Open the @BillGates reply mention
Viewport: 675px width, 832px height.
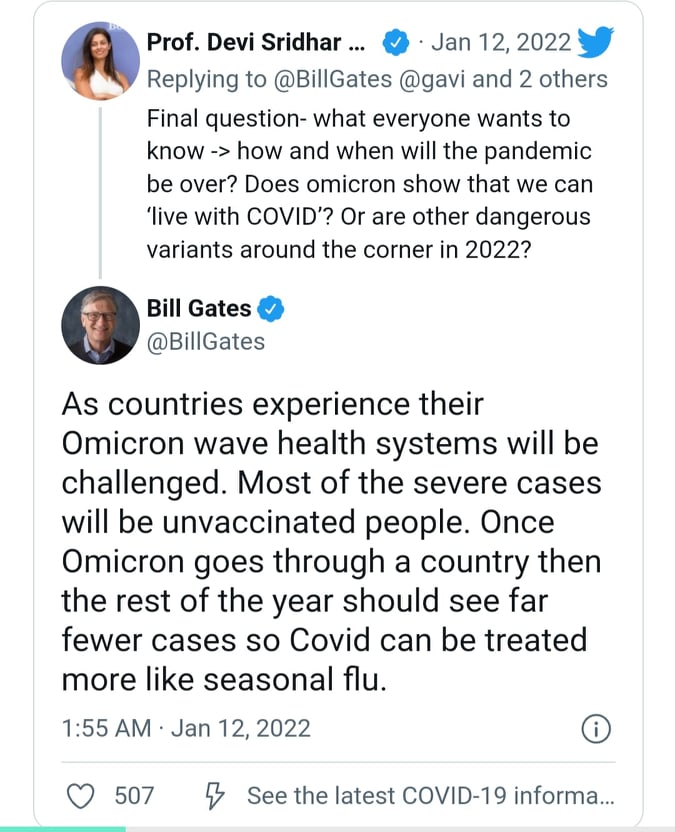coord(333,80)
